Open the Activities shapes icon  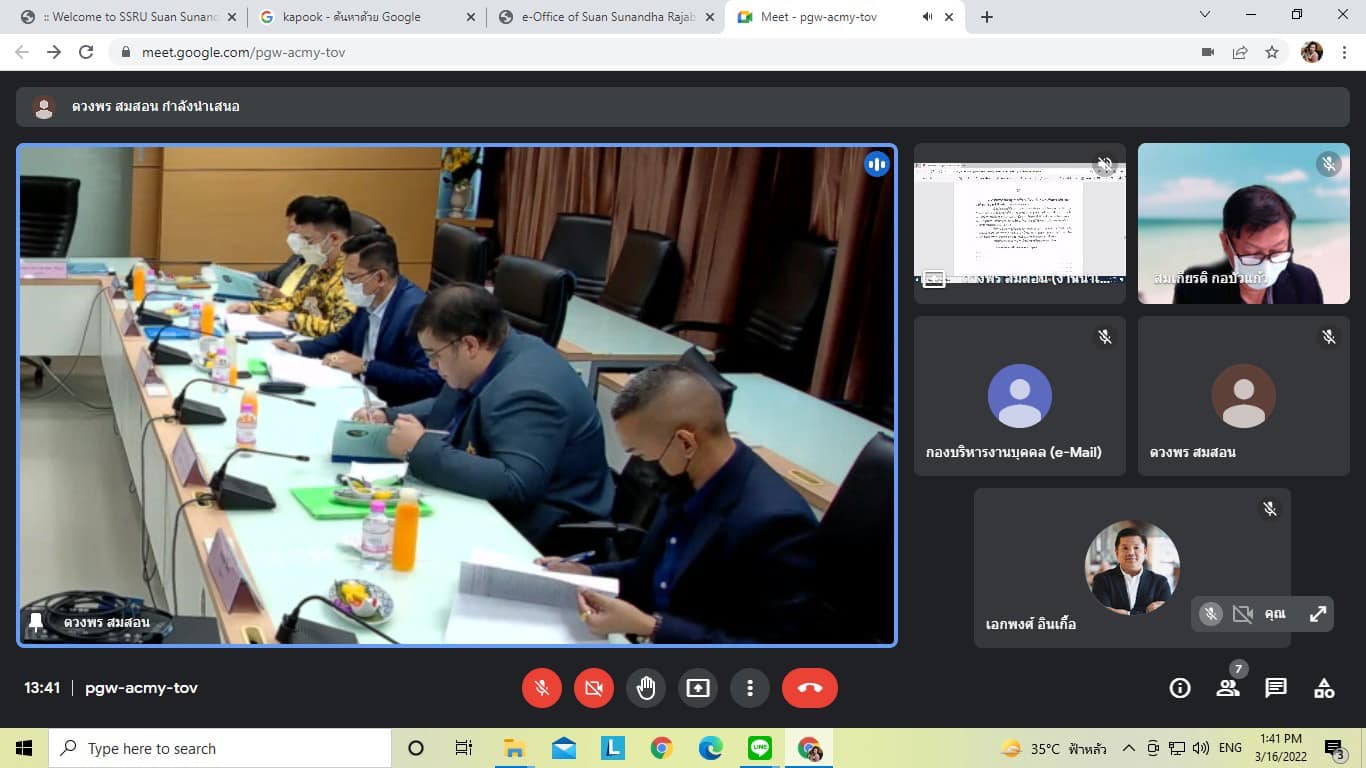tap(1324, 688)
